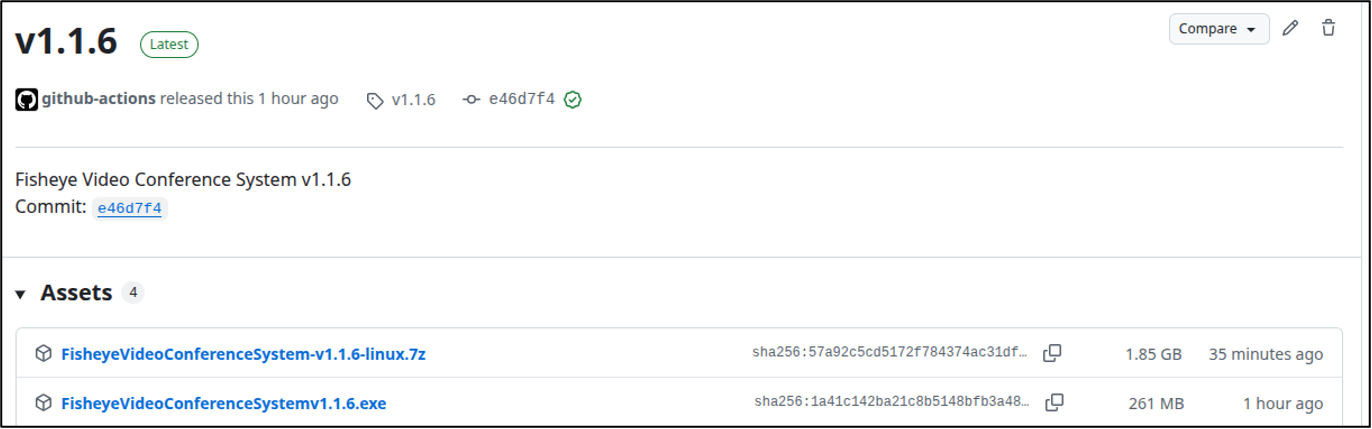The image size is (1372, 429).
Task: Click the trash delete release icon
Action: pos(1328,29)
